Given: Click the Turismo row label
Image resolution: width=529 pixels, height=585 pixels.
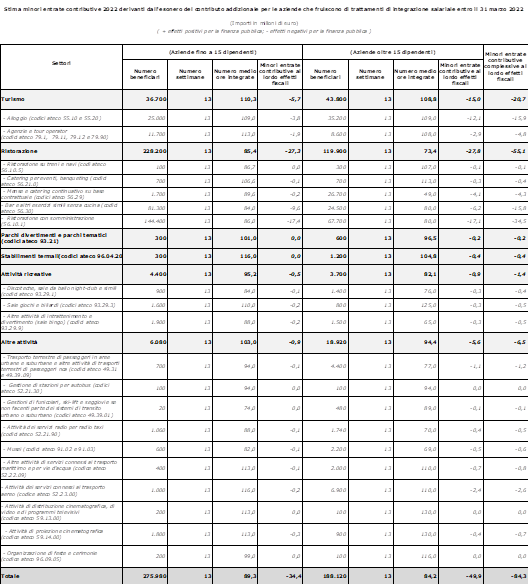Looking at the screenshot, I should 13,99.
